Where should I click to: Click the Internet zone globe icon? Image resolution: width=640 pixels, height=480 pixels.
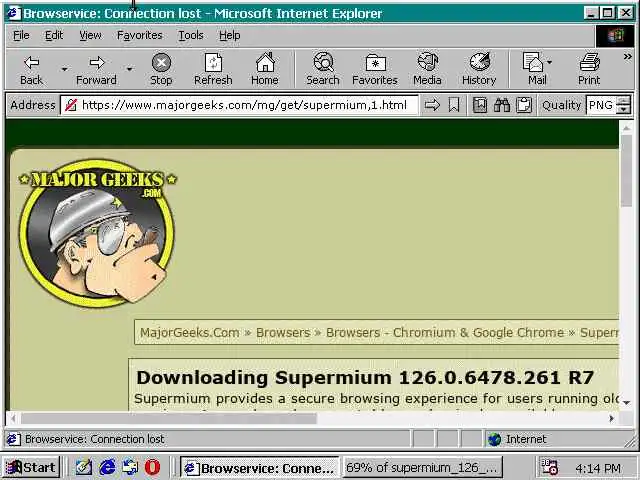pyautogui.click(x=494, y=439)
